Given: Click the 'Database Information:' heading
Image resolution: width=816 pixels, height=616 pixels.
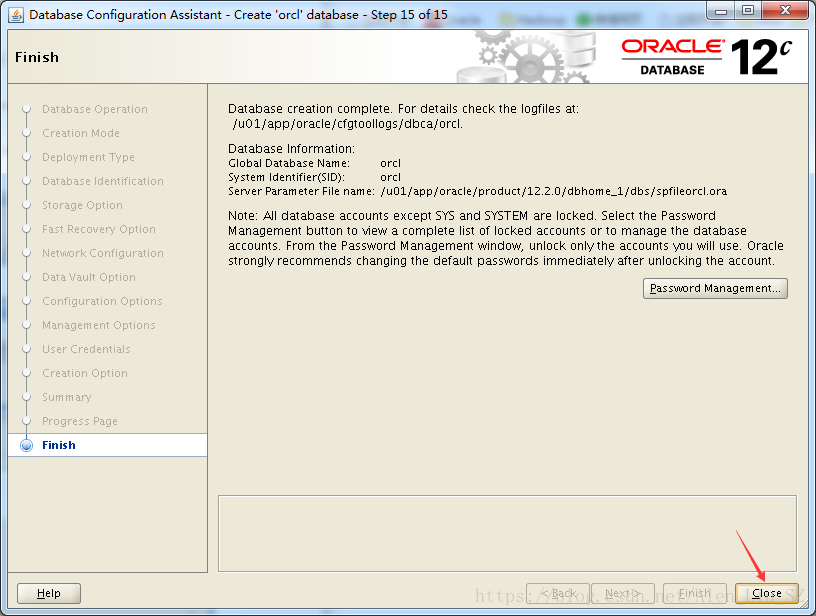Looking at the screenshot, I should 291,149.
